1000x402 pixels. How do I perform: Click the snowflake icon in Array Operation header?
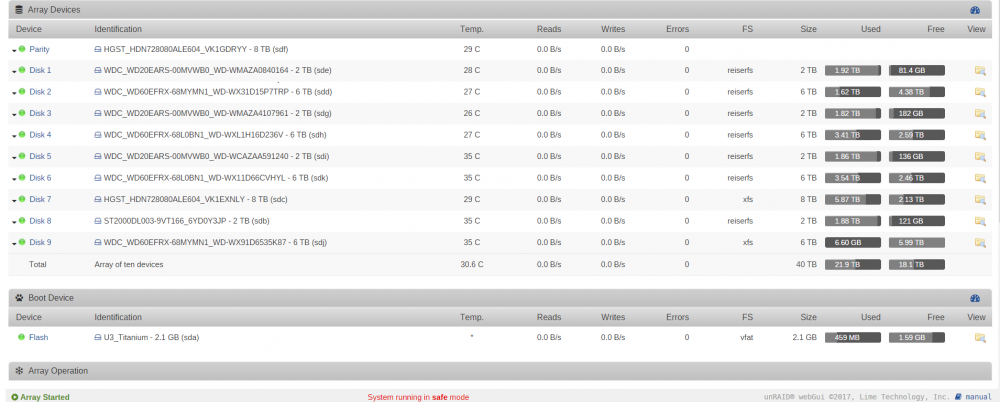(x=19, y=371)
